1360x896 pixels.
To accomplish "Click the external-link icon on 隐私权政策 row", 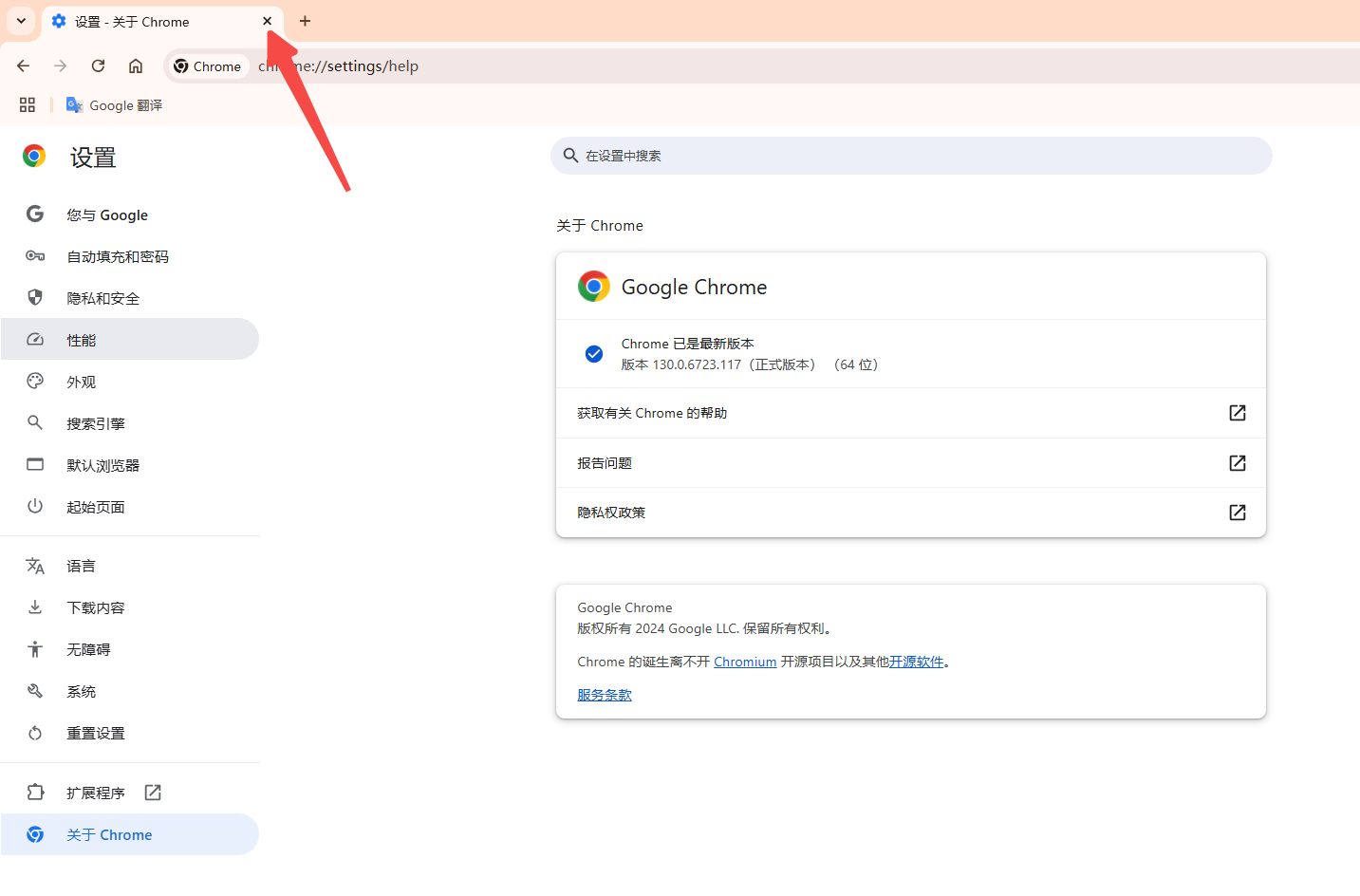I will (1238, 513).
